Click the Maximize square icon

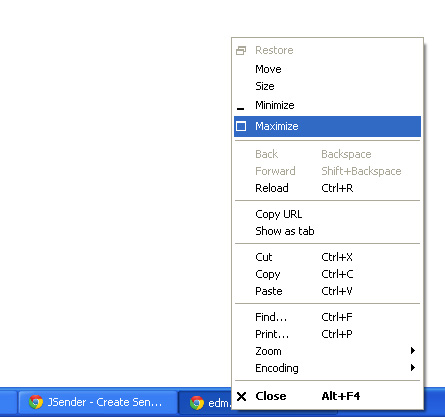(x=241, y=126)
